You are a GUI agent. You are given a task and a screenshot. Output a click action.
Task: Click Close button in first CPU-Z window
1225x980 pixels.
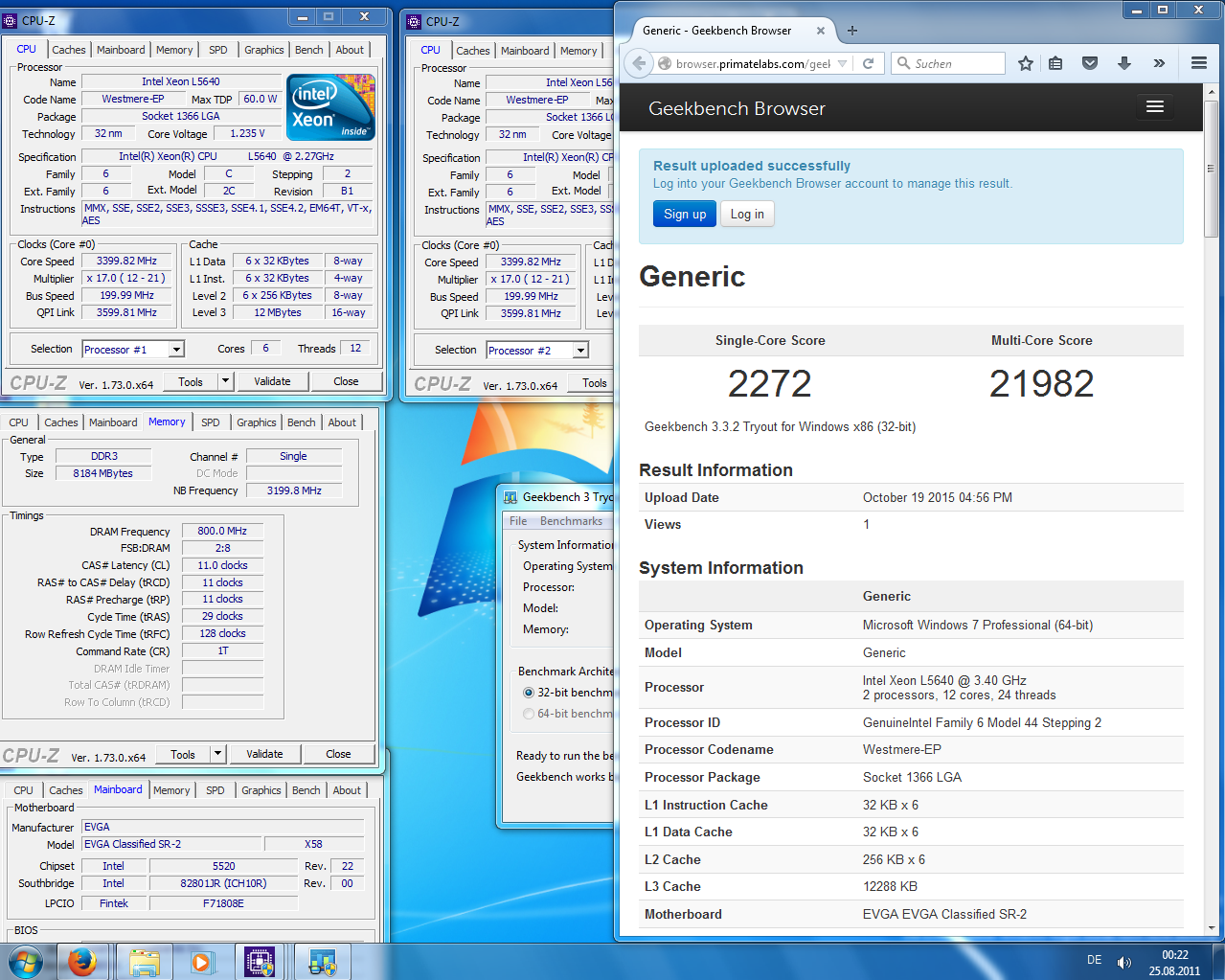coord(346,381)
